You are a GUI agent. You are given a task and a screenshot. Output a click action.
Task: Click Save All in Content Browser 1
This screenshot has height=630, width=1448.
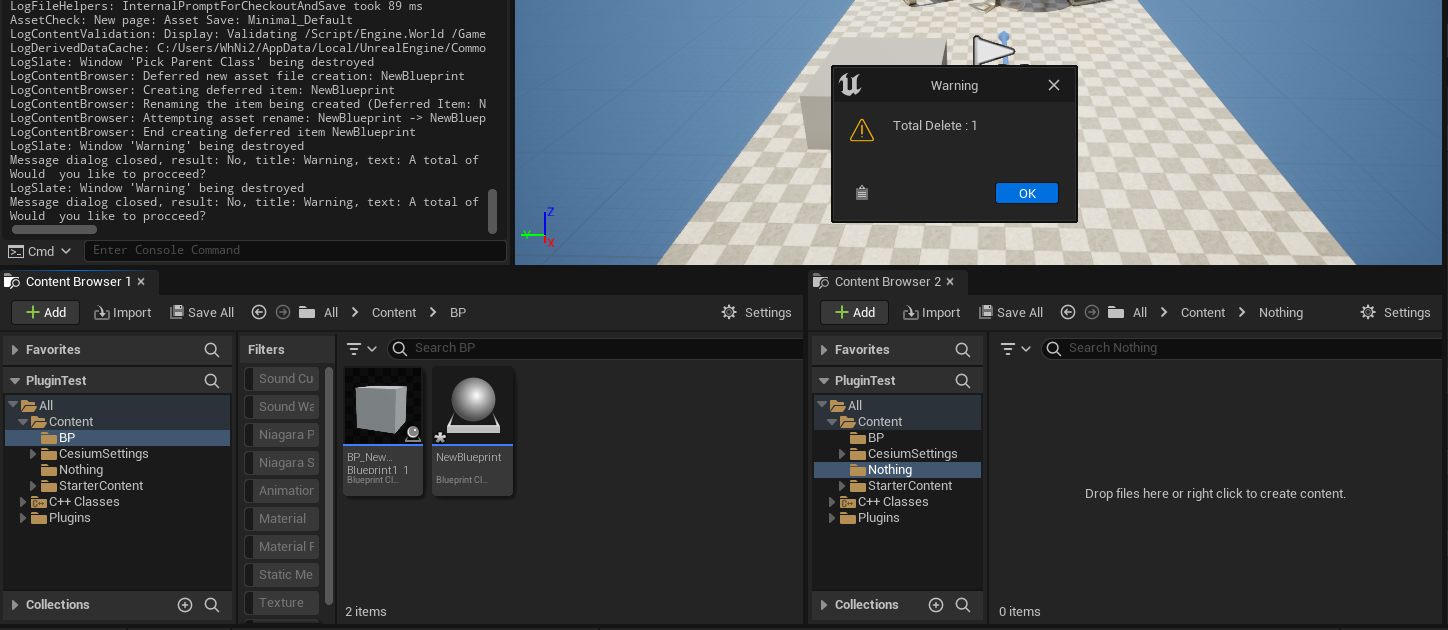coord(202,313)
